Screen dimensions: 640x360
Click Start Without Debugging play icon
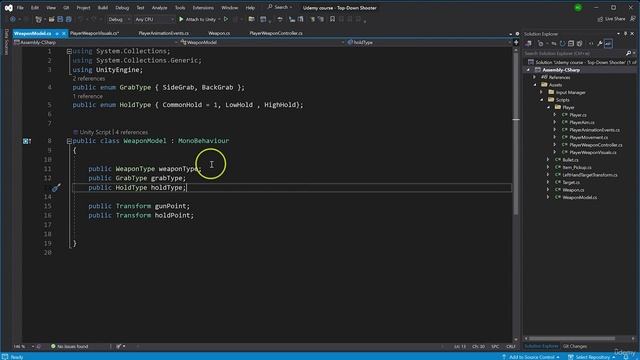click(226, 19)
